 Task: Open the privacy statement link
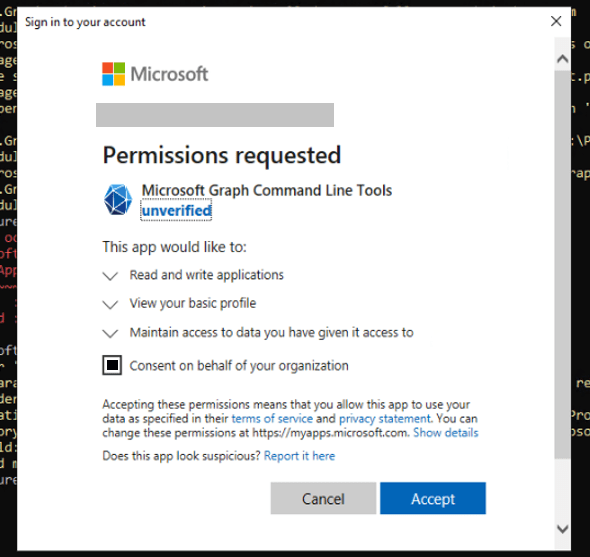click(x=385, y=419)
